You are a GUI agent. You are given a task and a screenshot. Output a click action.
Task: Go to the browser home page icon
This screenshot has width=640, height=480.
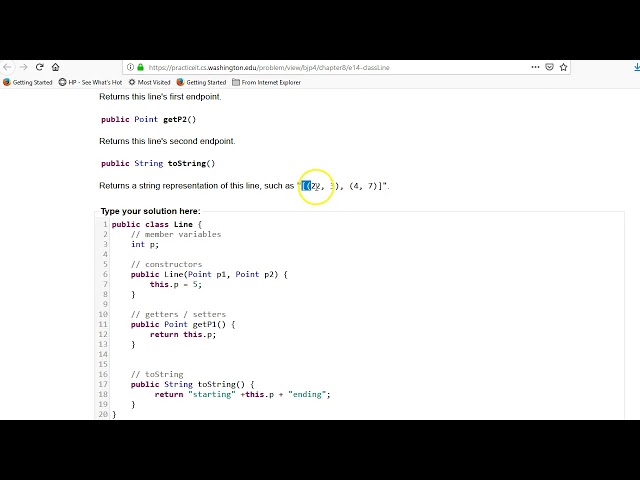tap(56, 67)
